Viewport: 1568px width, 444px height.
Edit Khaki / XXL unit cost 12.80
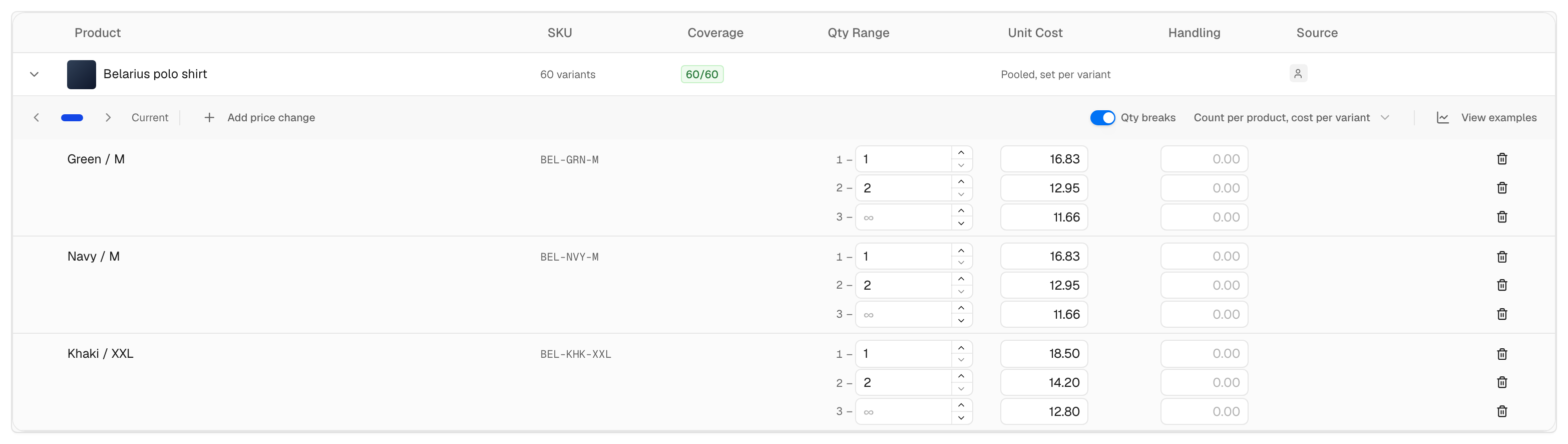click(x=1043, y=412)
